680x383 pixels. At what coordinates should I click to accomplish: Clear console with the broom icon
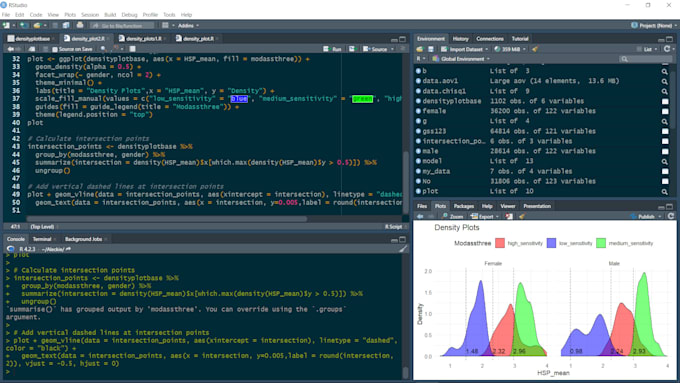pyautogui.click(x=403, y=249)
